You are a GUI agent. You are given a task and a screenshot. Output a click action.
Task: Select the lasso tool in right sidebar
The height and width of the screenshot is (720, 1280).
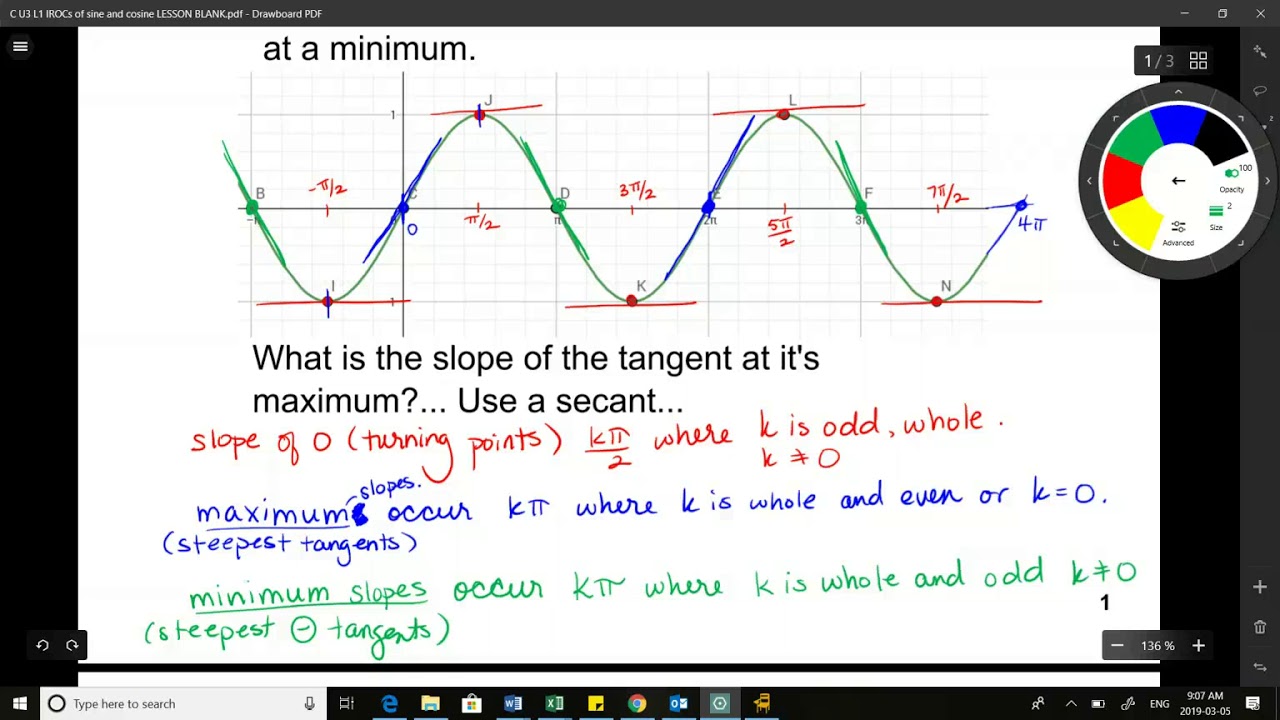(x=1260, y=91)
